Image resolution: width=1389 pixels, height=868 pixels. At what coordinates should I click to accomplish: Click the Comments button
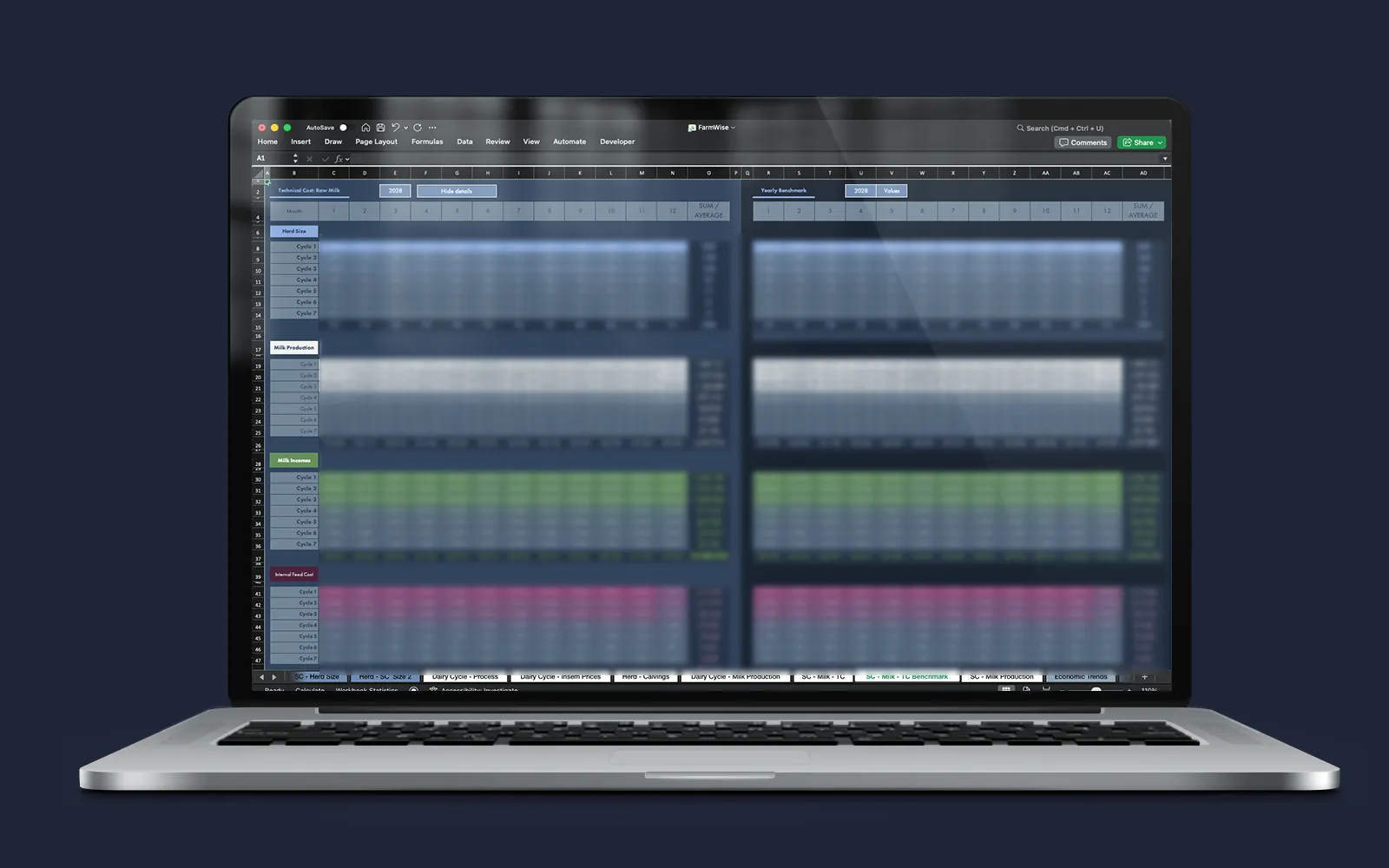point(1083,142)
